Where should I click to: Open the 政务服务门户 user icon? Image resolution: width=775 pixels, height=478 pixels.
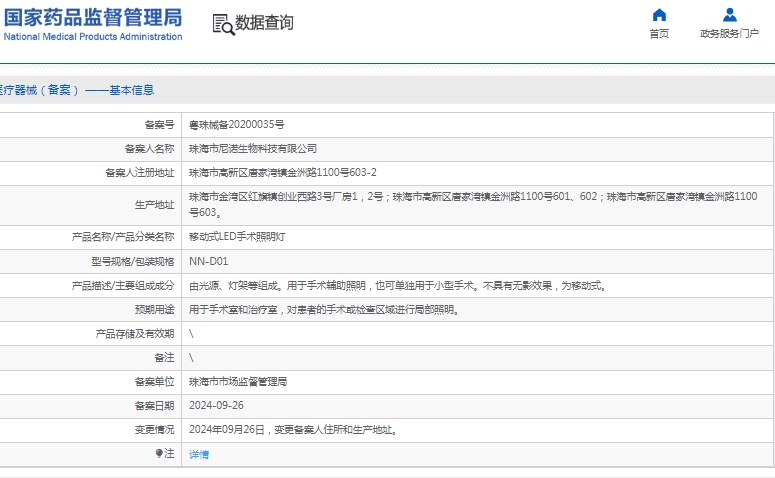click(x=730, y=15)
